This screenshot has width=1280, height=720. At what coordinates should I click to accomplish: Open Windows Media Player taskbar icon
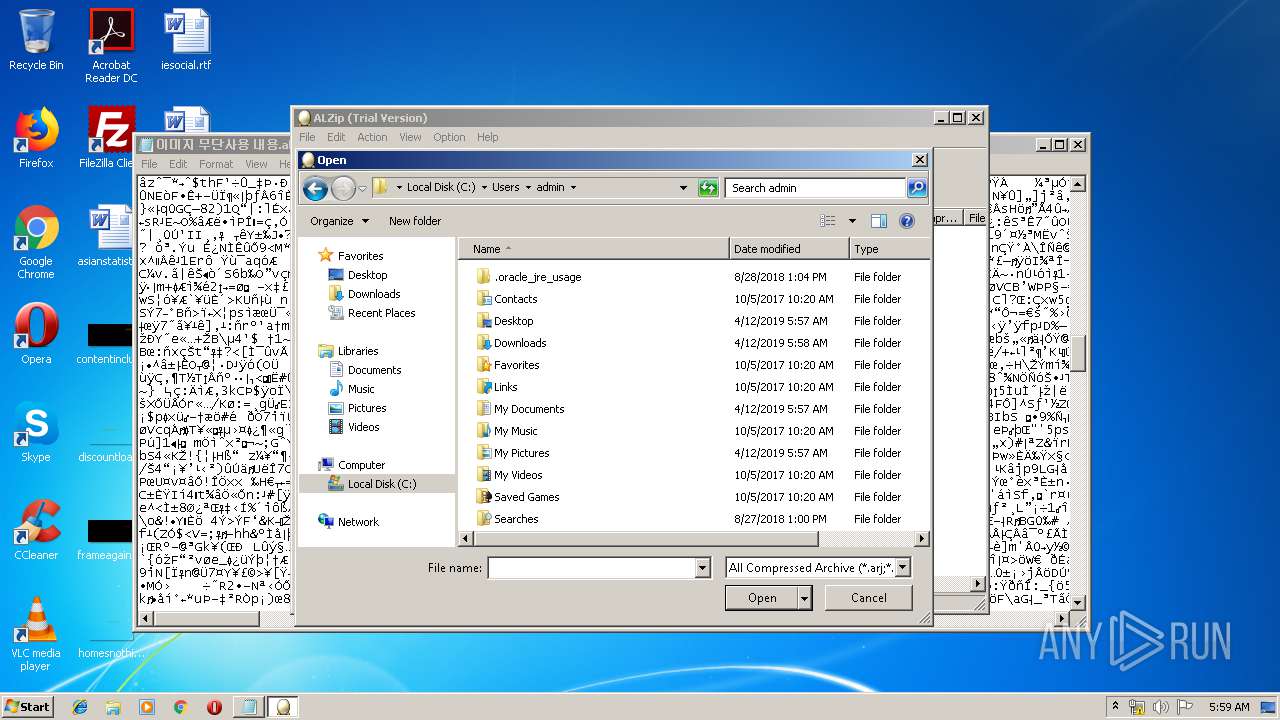147,707
